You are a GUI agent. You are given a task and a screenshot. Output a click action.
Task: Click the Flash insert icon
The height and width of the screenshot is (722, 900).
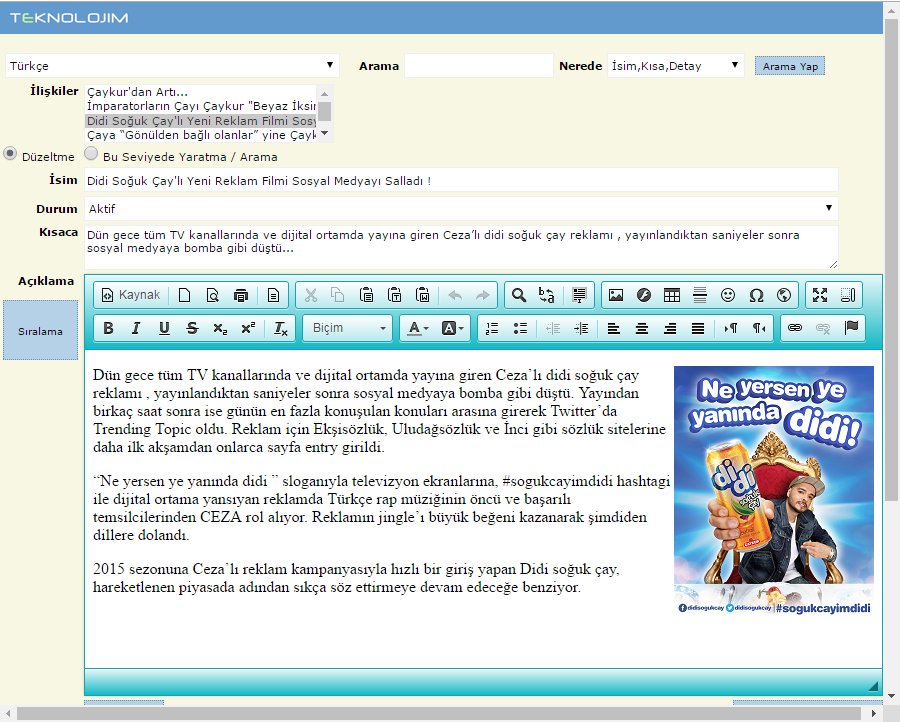point(644,295)
